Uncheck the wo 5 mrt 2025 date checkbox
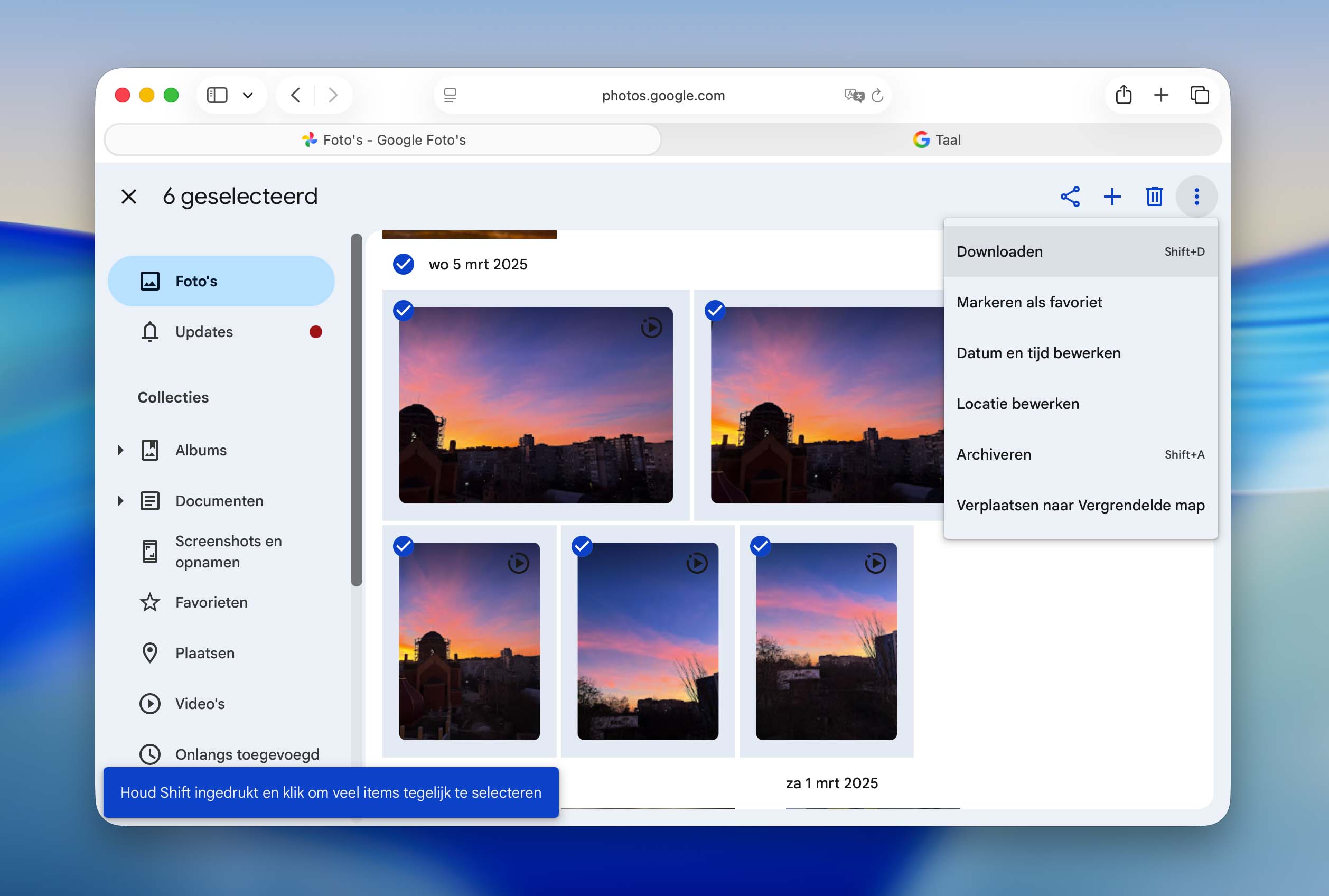Viewport: 1329px width, 896px height. coord(404,264)
